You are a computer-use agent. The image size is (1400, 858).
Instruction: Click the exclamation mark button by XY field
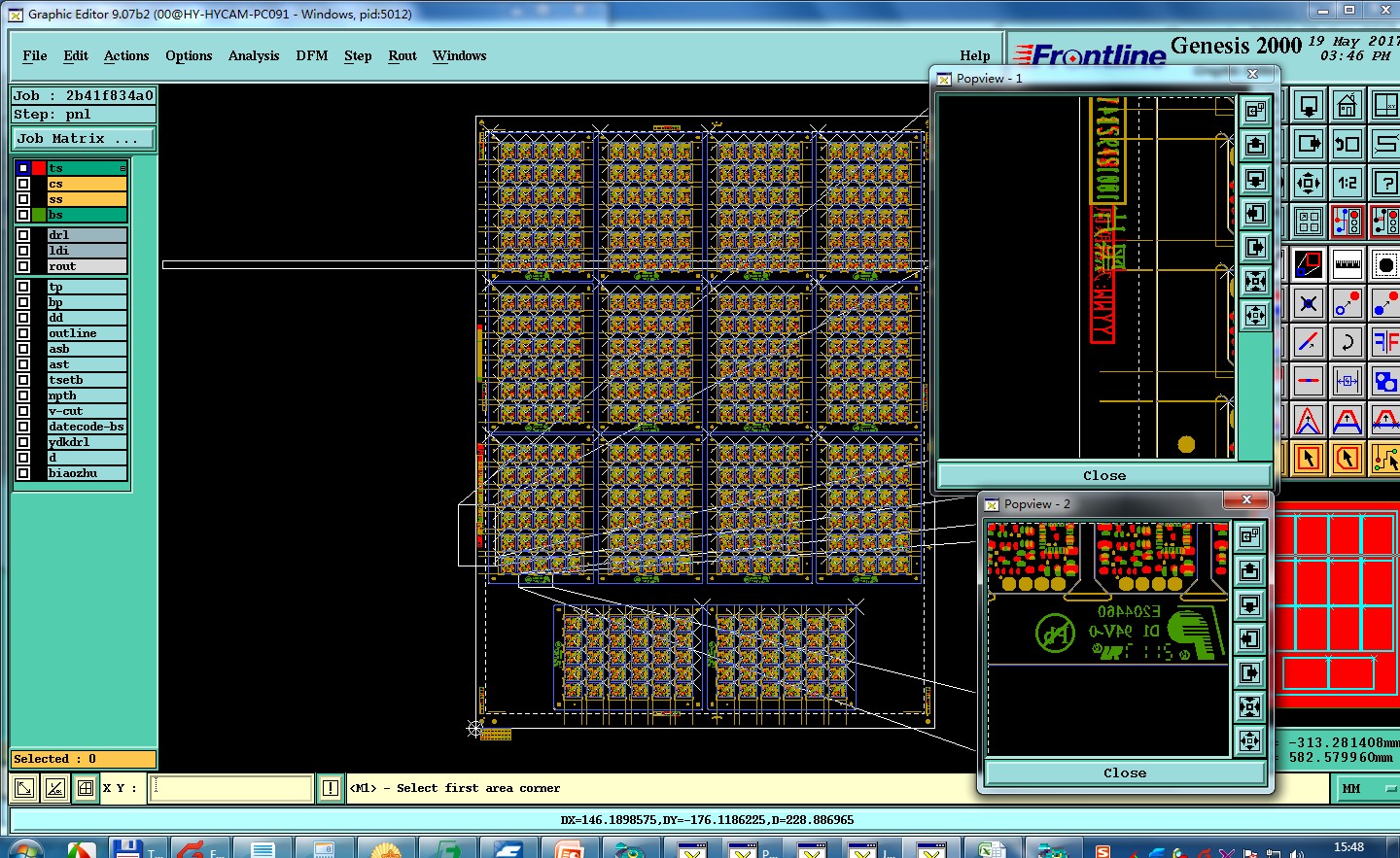tap(331, 788)
